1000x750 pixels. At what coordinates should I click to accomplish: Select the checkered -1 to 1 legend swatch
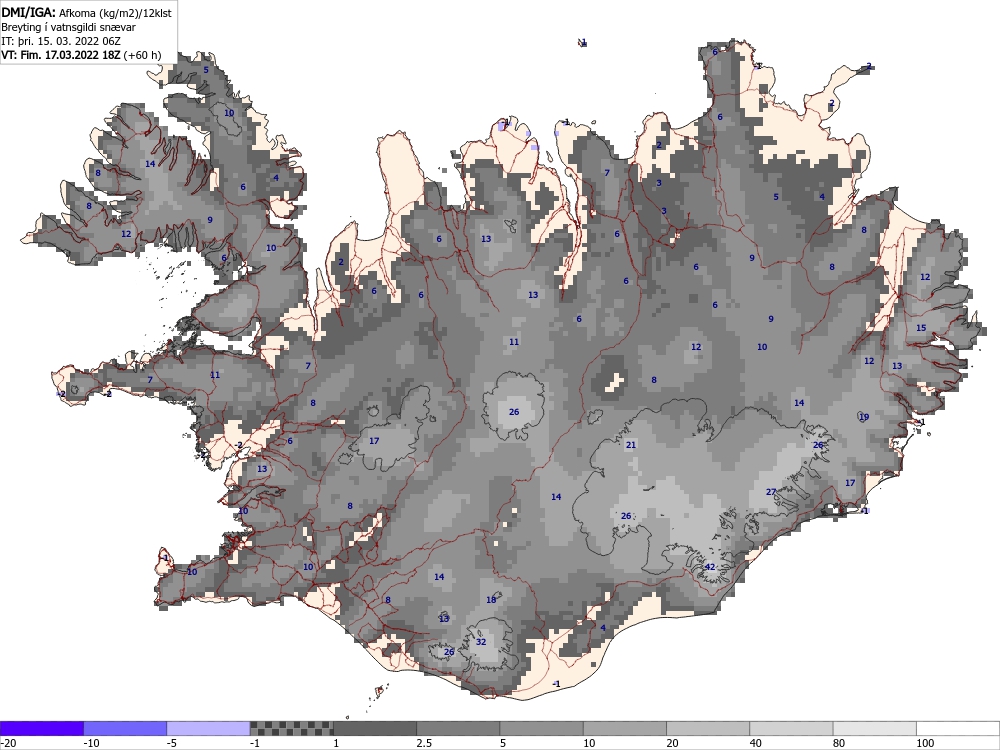291,728
